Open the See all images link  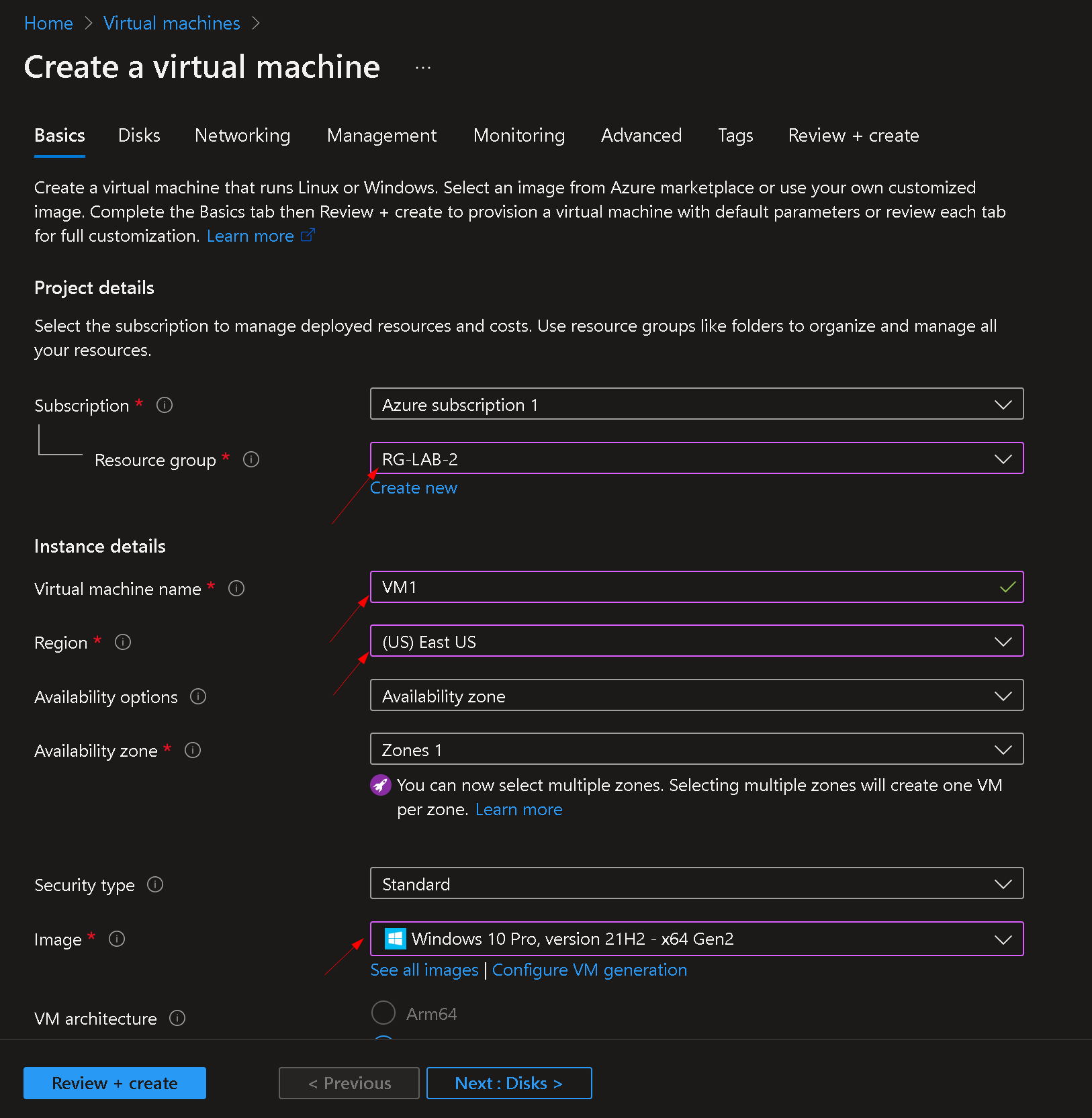pos(424,970)
